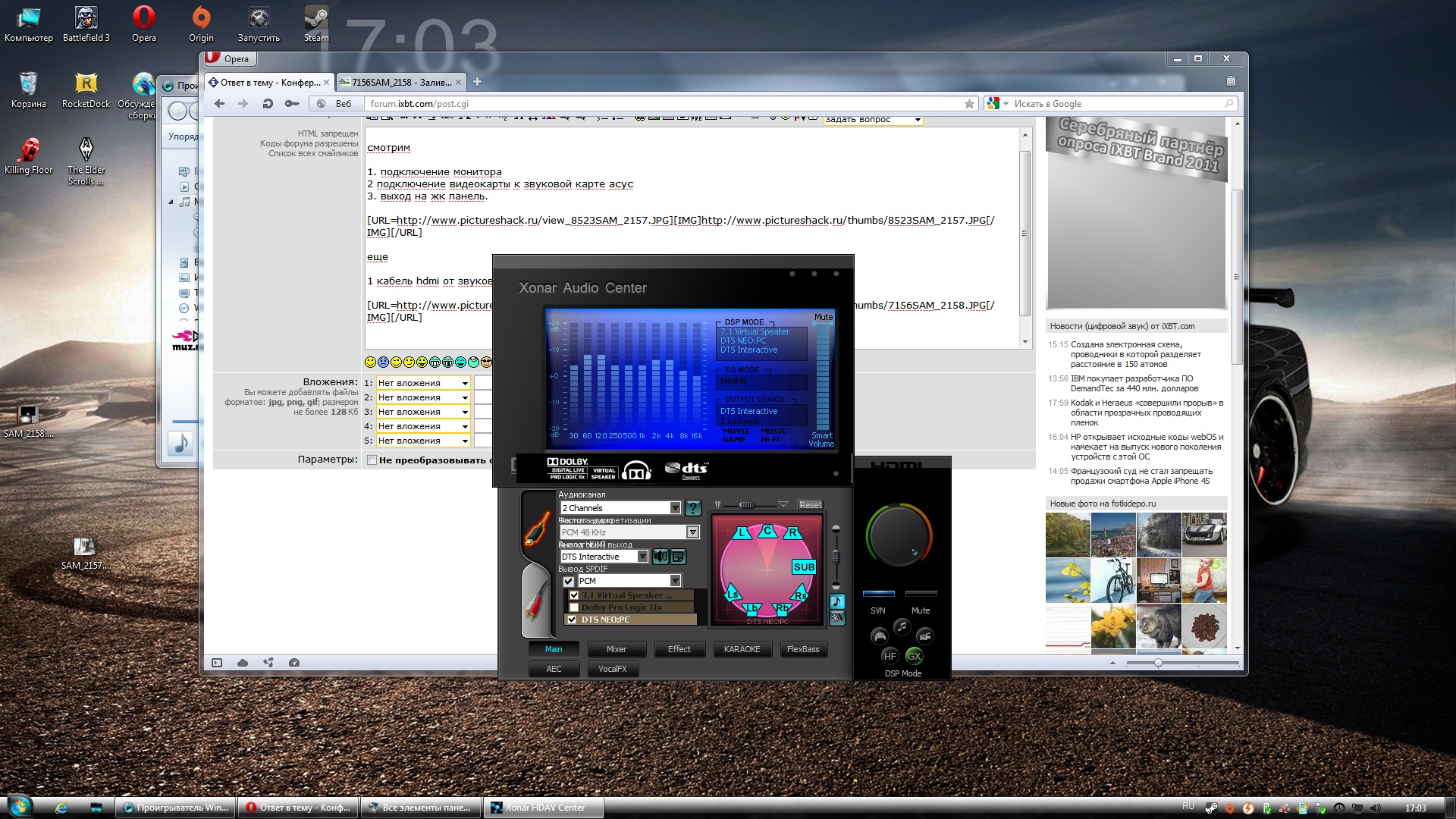The width and height of the screenshot is (1456, 819).
Task: Click the 'Список всех смайликов' link
Action: (x=313, y=153)
